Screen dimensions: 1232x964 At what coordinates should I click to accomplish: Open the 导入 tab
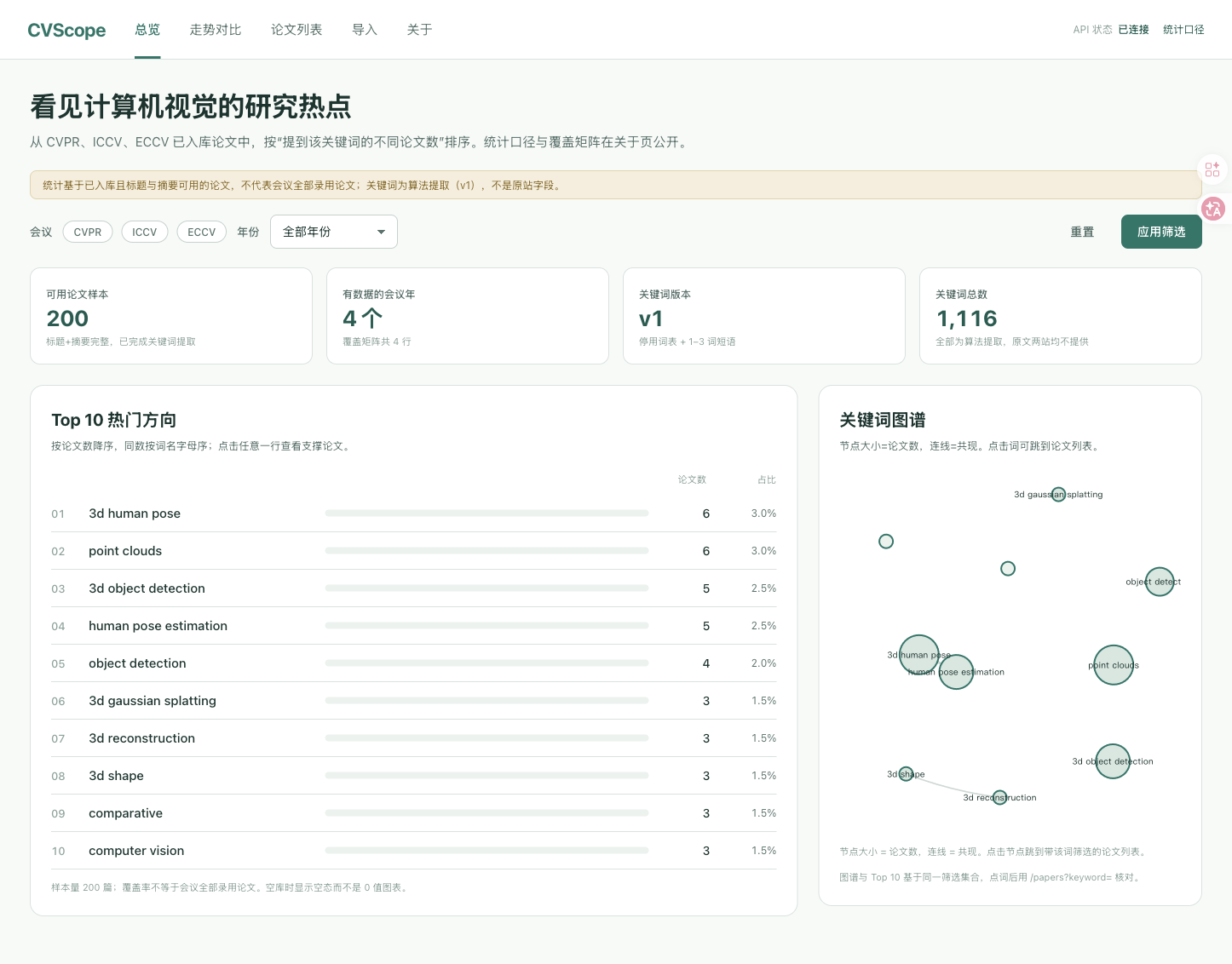(365, 30)
